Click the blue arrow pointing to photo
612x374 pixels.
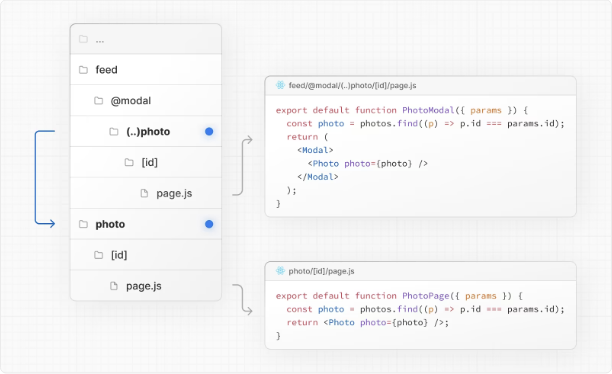pyautogui.click(x=45, y=177)
